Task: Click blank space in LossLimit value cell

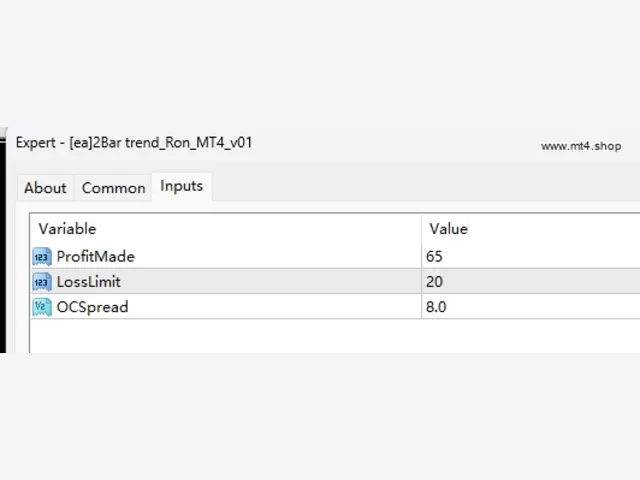Action: click(543, 282)
